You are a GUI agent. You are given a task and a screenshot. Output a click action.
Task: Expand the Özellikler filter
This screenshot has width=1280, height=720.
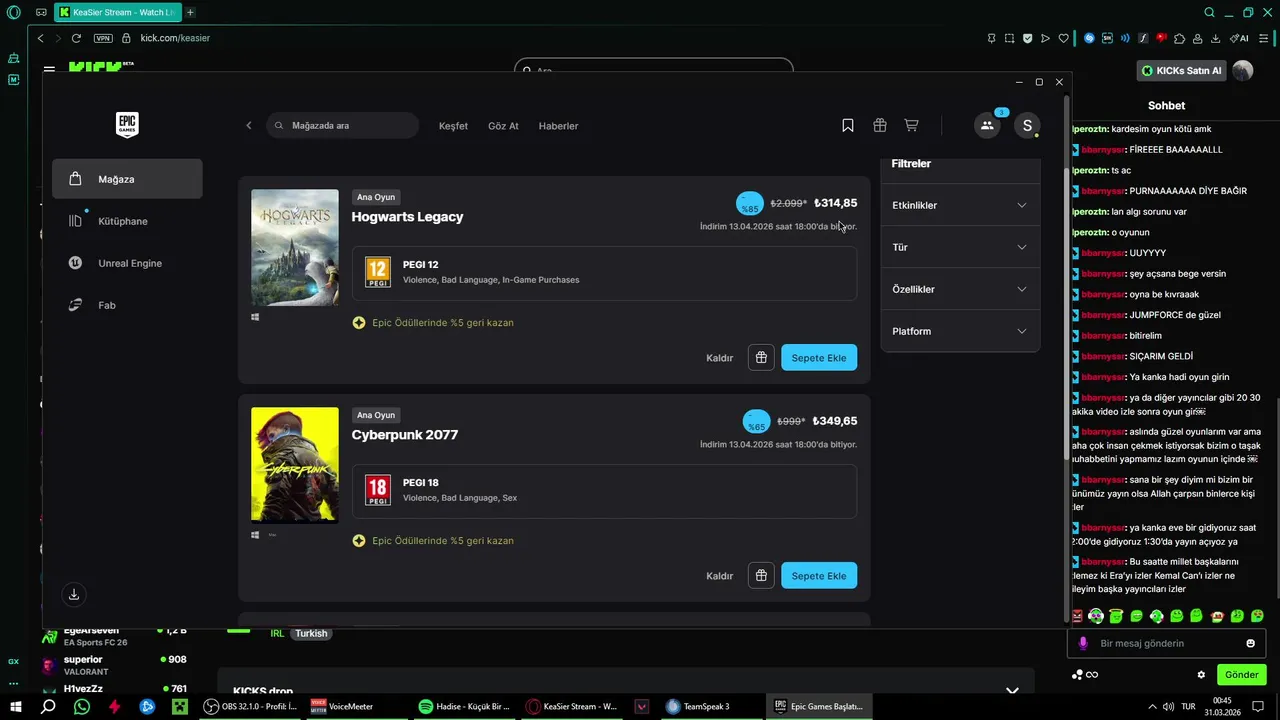pos(960,289)
